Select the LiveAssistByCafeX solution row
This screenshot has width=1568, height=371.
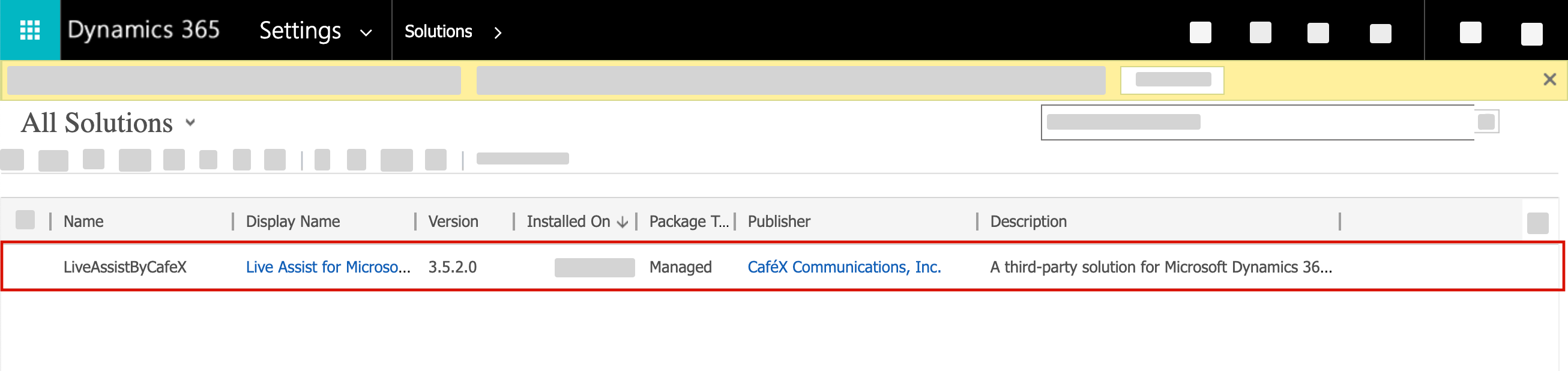783,267
